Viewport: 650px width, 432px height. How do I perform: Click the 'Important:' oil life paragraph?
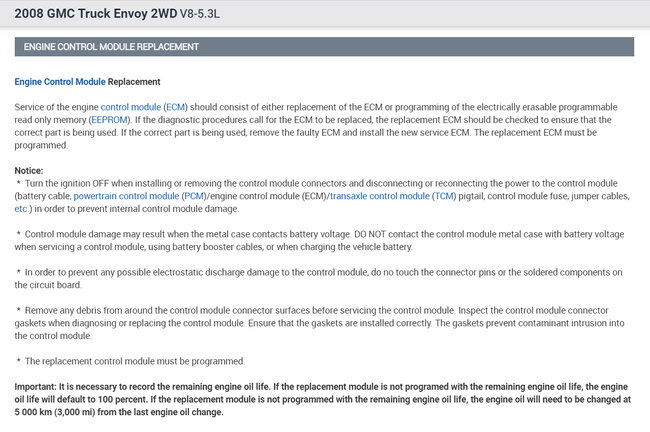pos(323,399)
